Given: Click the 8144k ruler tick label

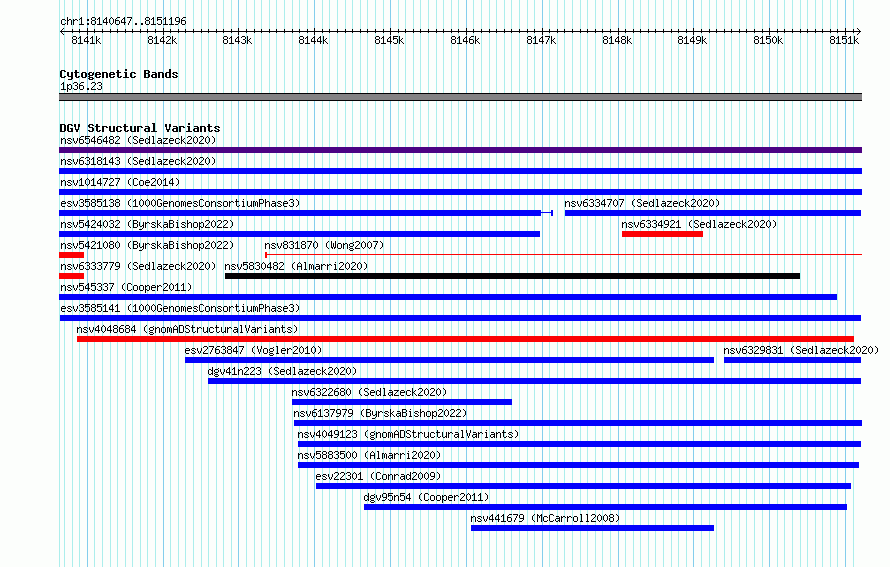Looking at the screenshot, I should pos(313,40).
